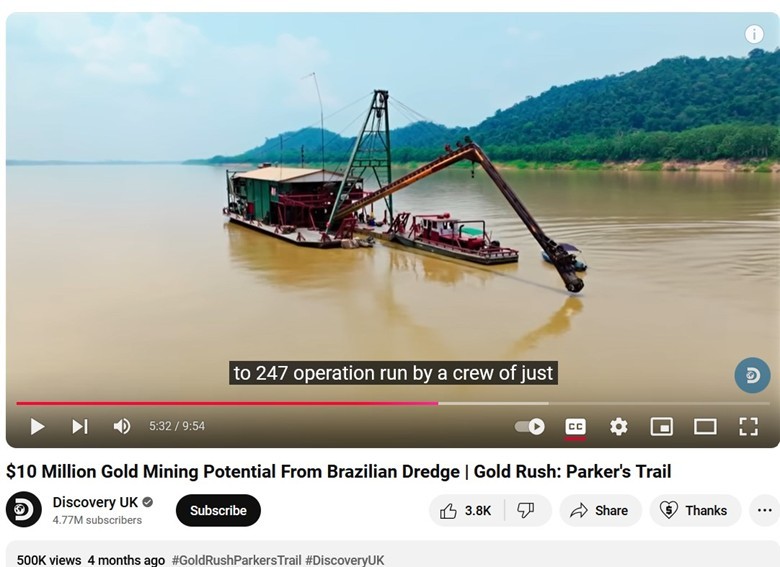The height and width of the screenshot is (567, 780).
Task: Open Discovery UK channel avatar
Action: (23, 510)
